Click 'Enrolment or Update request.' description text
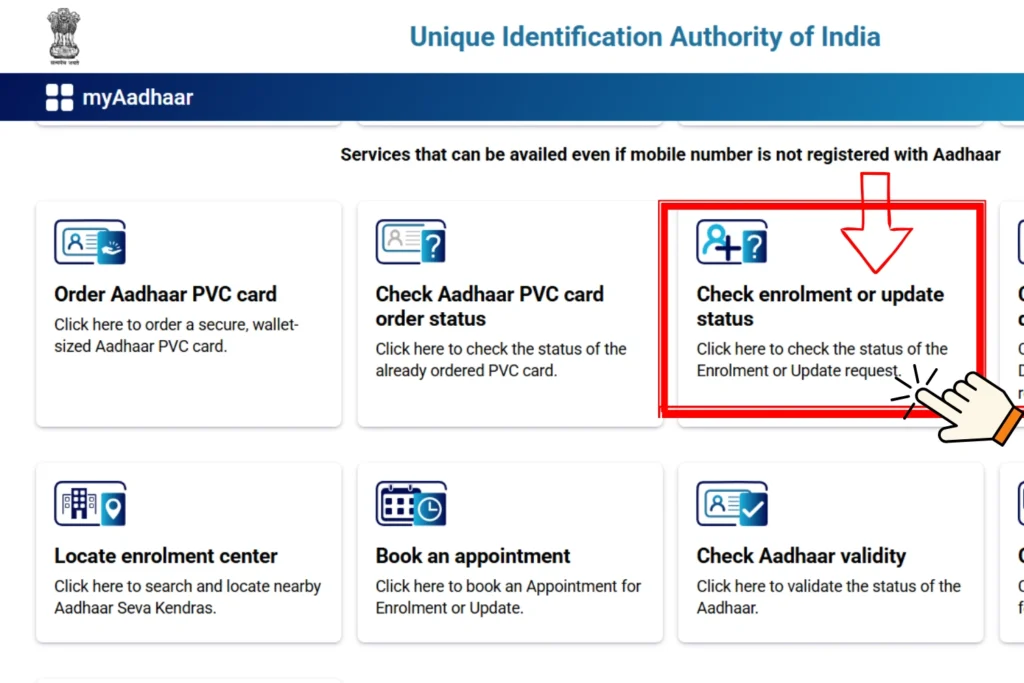Screen dimensions: 1024x683 (x=799, y=371)
